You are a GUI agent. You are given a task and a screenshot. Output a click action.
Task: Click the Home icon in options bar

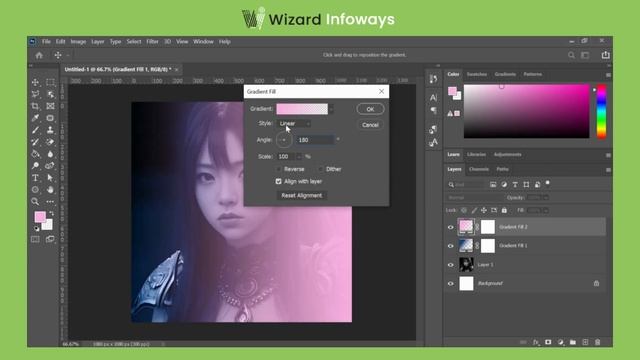(39, 55)
